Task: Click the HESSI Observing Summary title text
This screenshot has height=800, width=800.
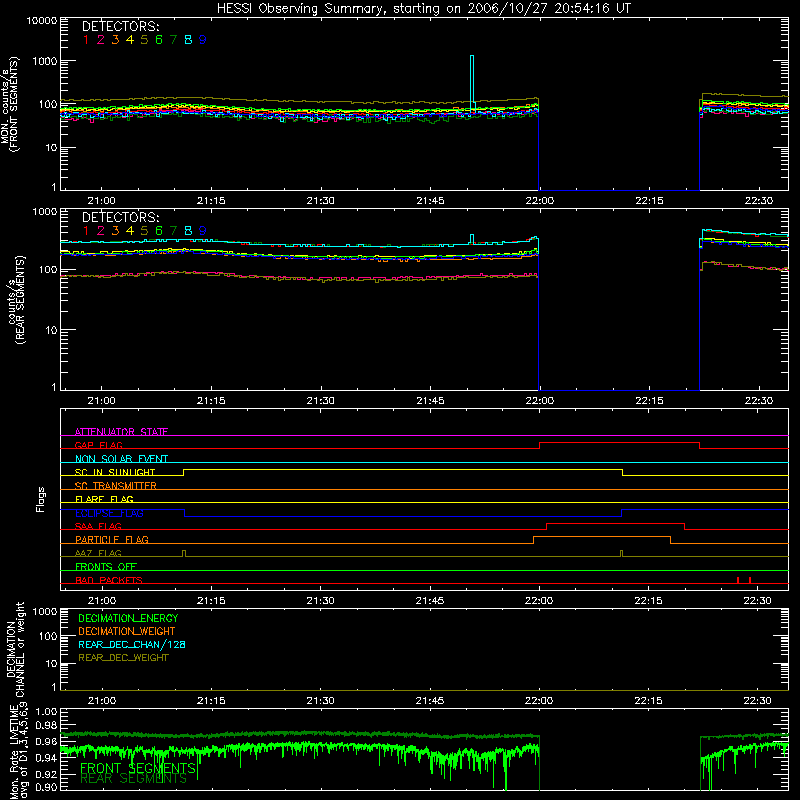Action: (x=423, y=9)
